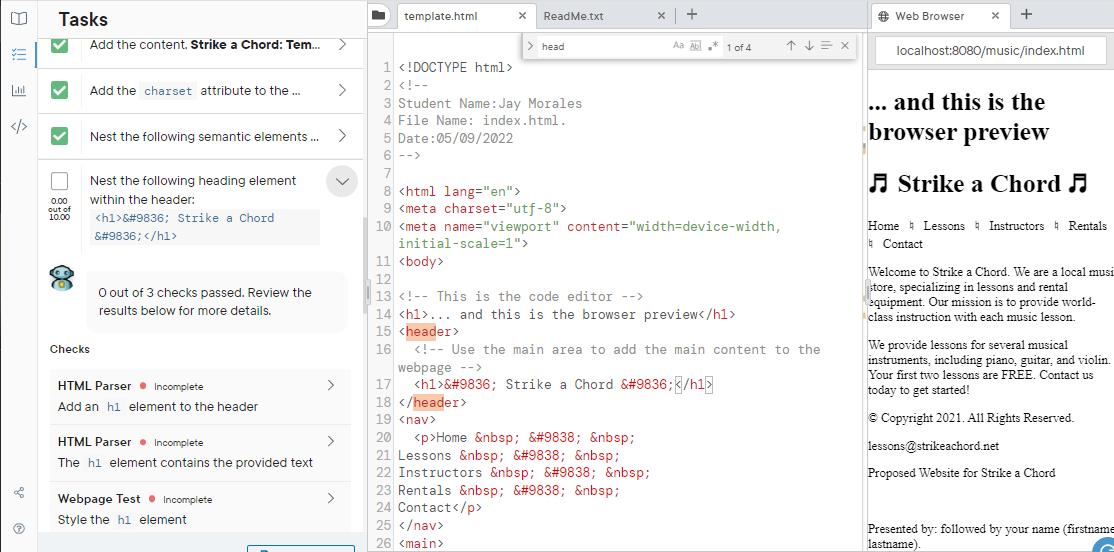1114x552 pixels.
Task: Toggle Match Whole Word in find bar
Action: pyautogui.click(x=696, y=46)
